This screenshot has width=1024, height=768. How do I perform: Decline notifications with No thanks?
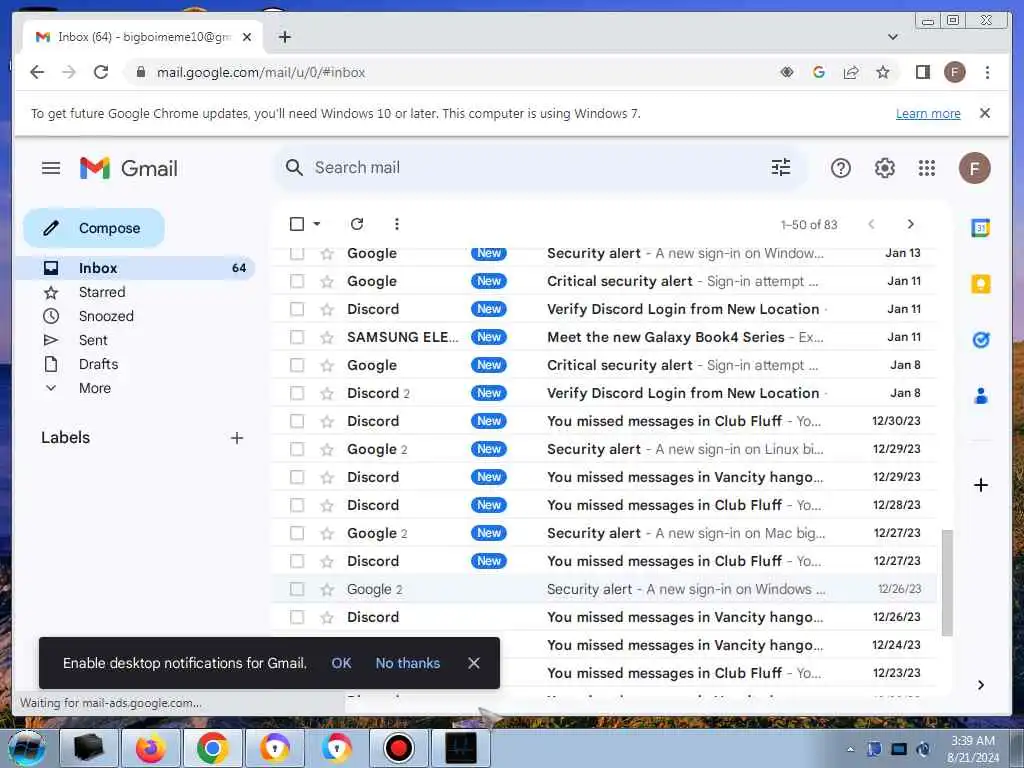tap(408, 663)
